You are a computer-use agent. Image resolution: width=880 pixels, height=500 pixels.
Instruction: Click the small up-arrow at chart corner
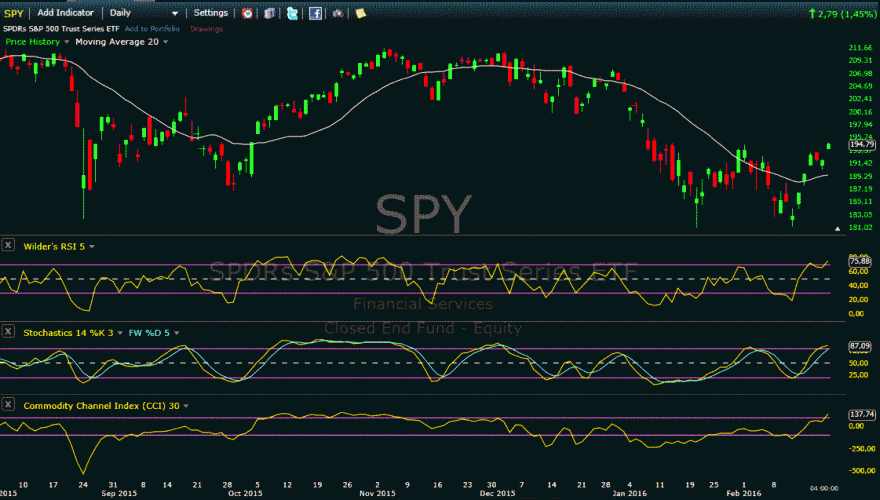pyautogui.click(x=837, y=229)
